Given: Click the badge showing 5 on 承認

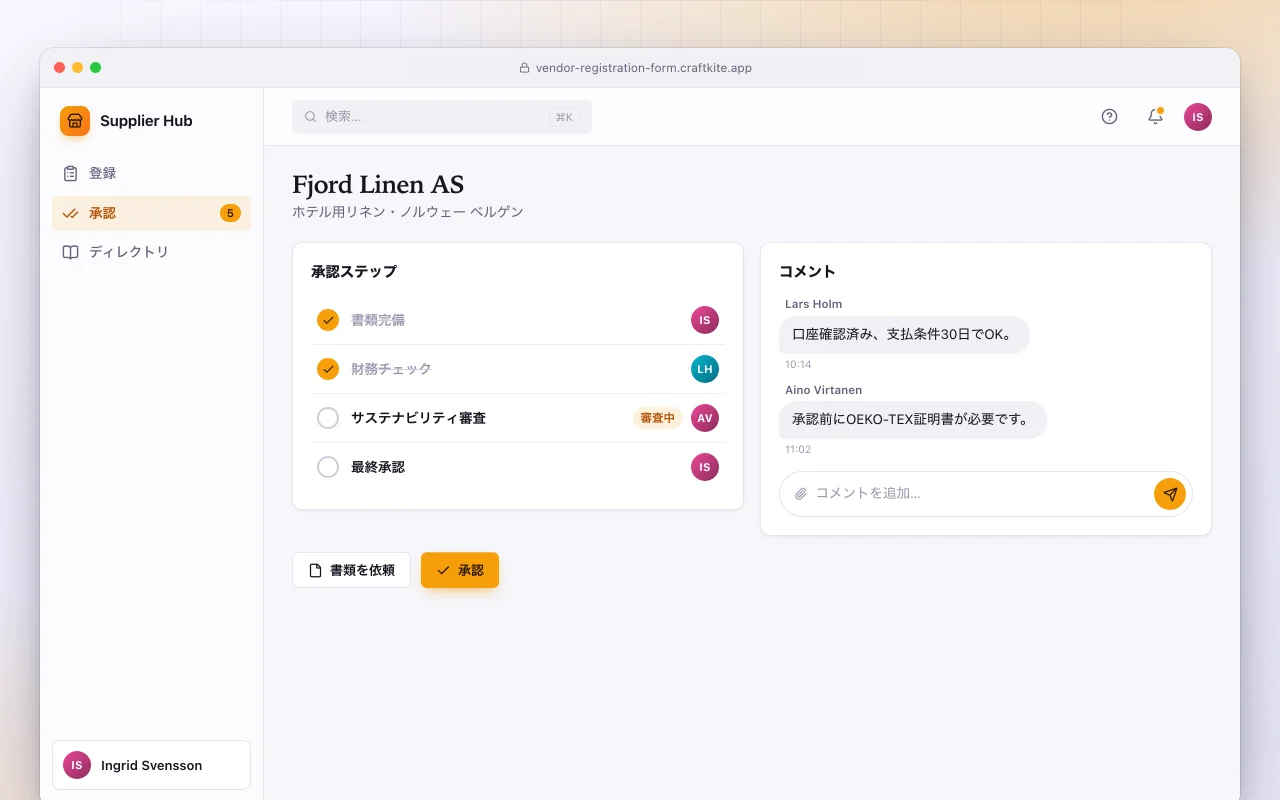Looking at the screenshot, I should [x=230, y=213].
